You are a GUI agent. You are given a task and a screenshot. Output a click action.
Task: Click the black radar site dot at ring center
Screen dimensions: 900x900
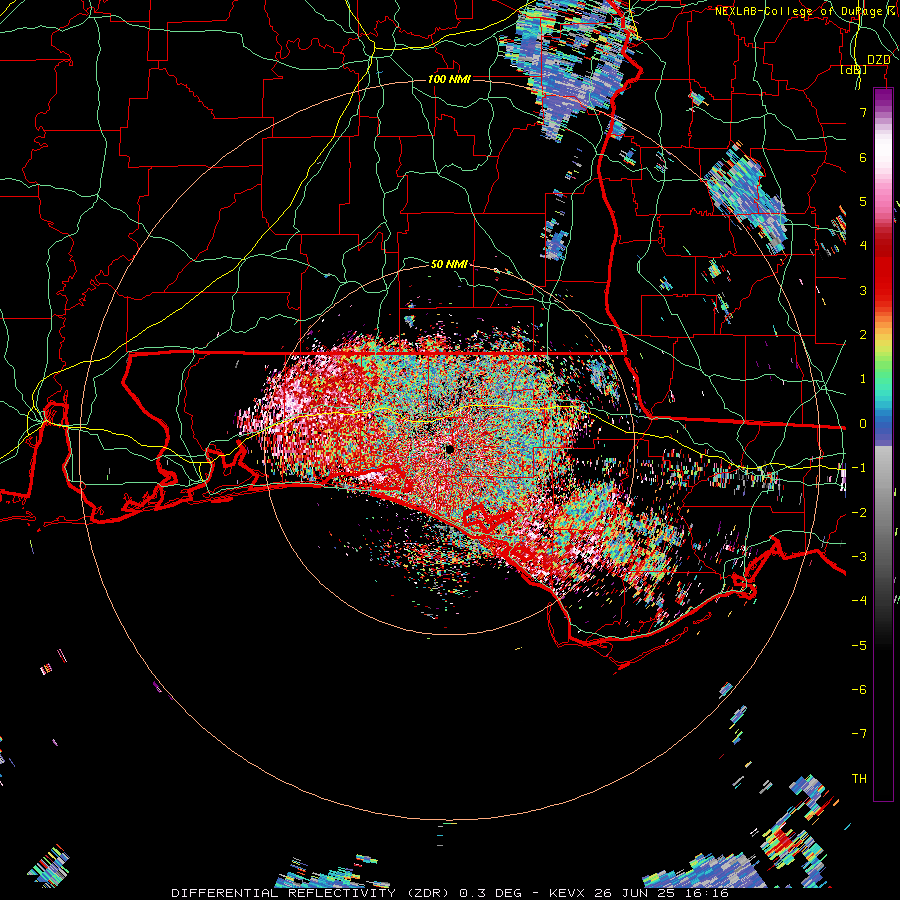449,449
